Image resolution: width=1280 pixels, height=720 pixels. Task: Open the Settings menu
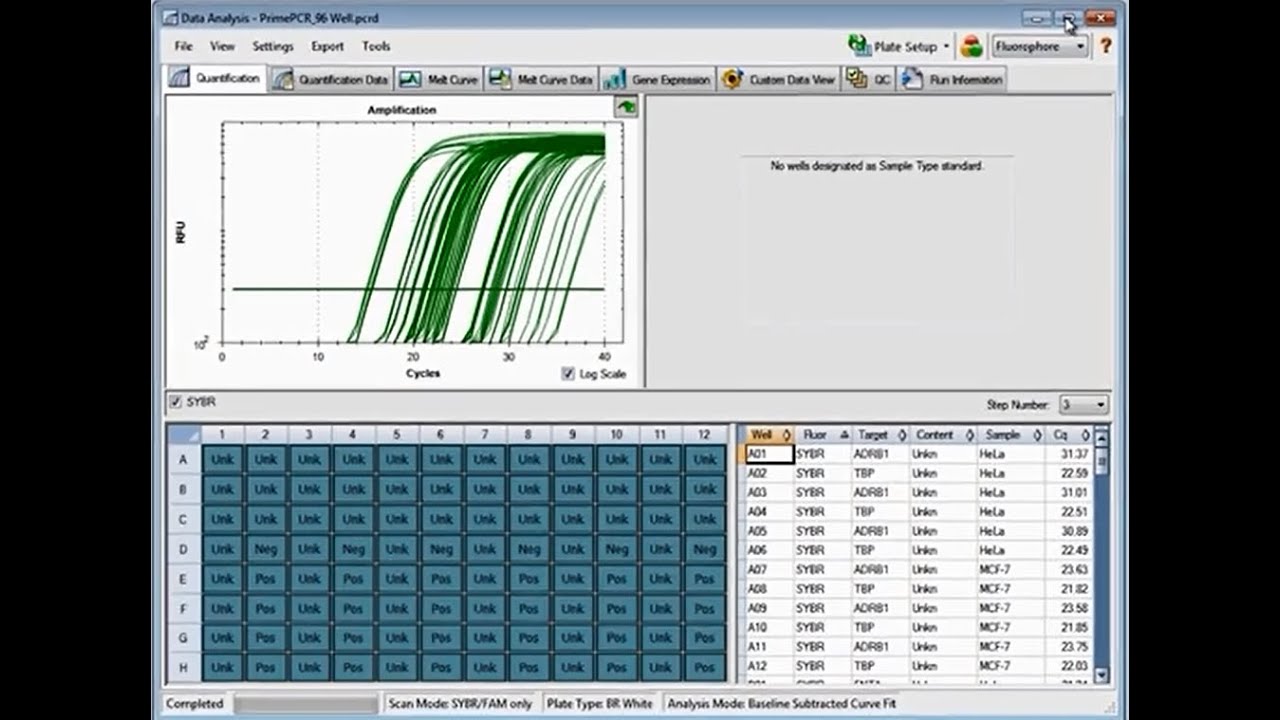[x=273, y=46]
